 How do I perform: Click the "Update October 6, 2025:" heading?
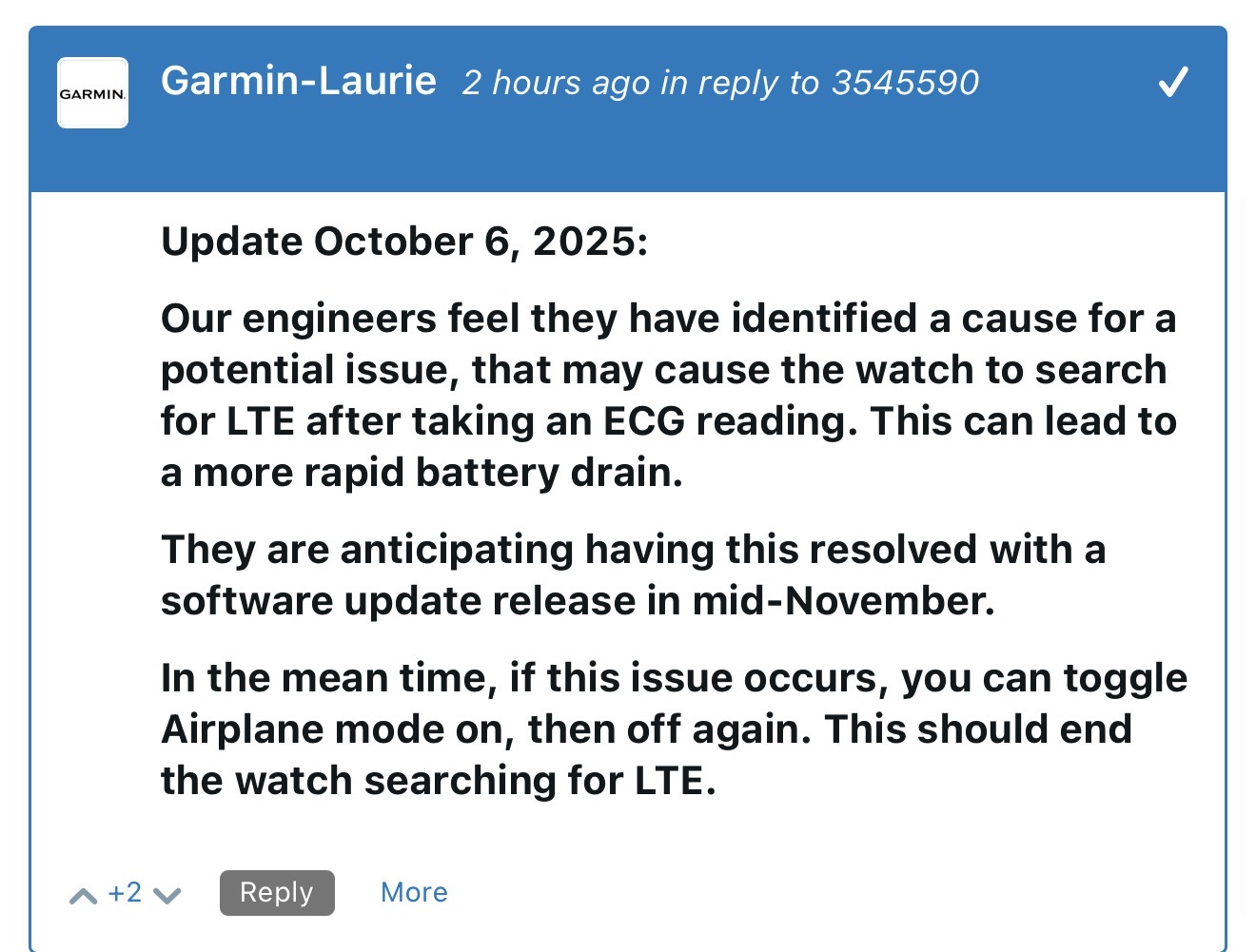[404, 242]
